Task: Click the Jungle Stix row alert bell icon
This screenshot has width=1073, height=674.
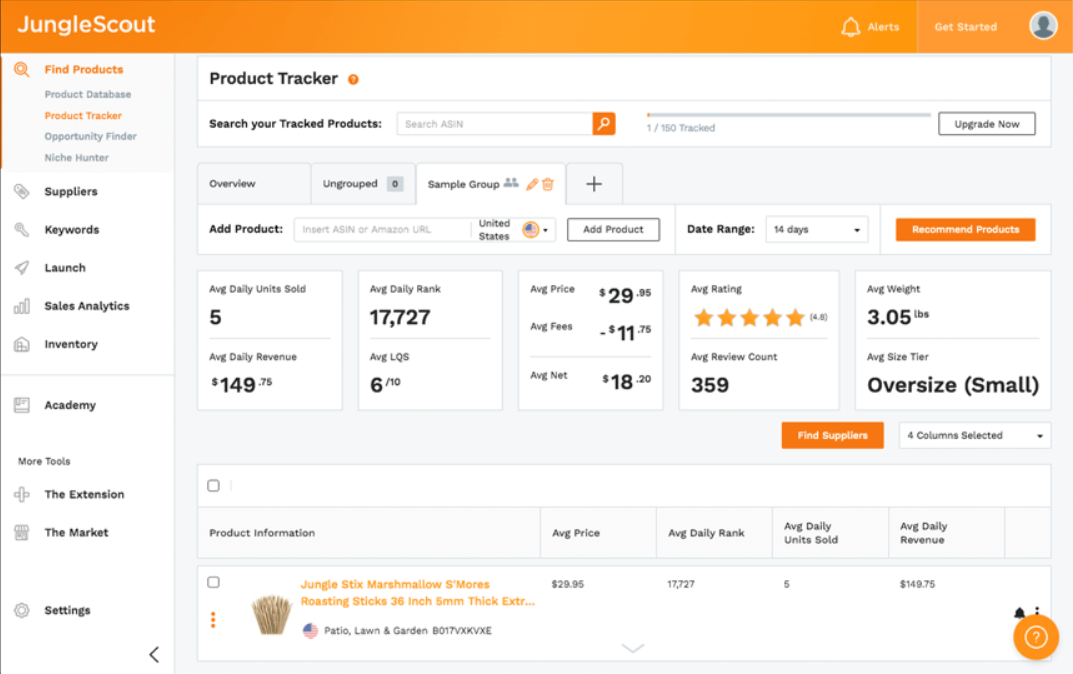Action: pyautogui.click(x=1019, y=613)
